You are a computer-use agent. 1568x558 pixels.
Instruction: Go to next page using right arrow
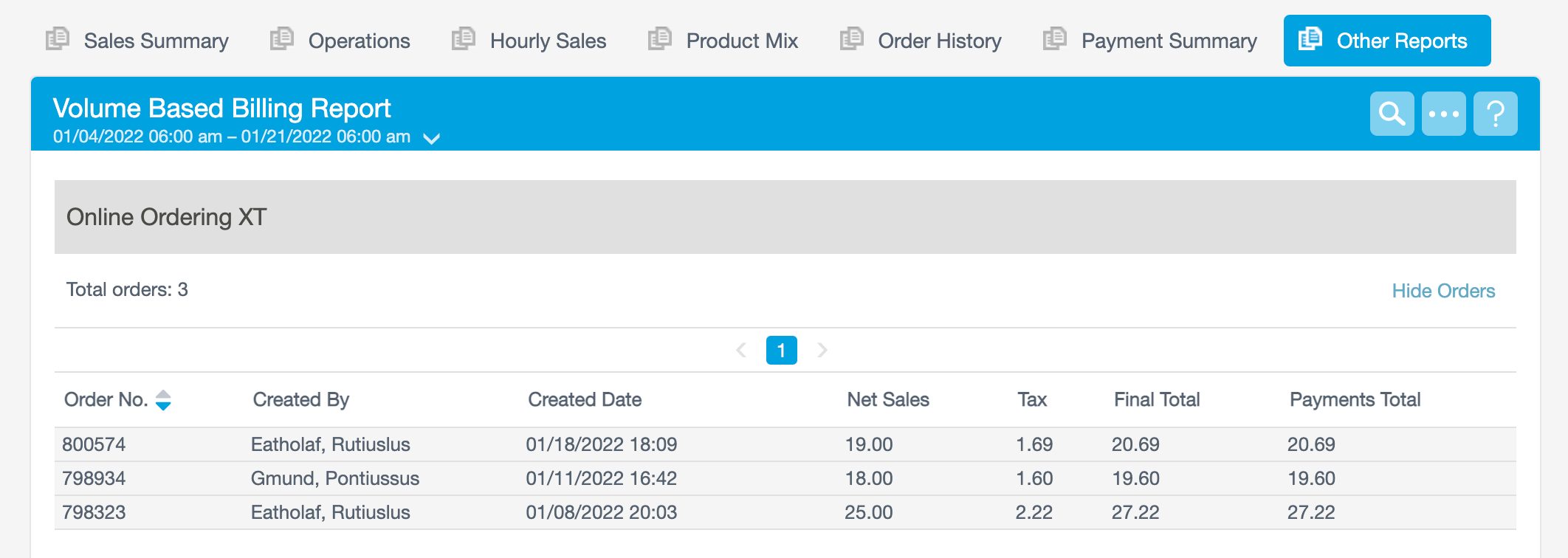tap(822, 350)
